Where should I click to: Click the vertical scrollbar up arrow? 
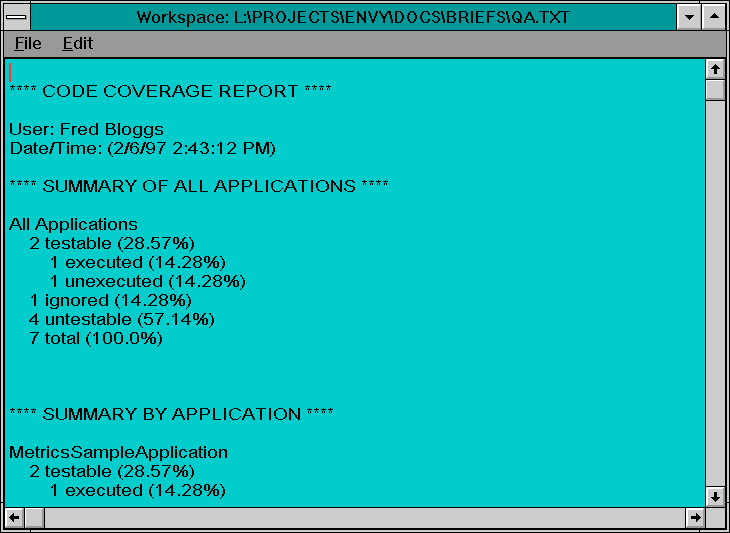(715, 69)
